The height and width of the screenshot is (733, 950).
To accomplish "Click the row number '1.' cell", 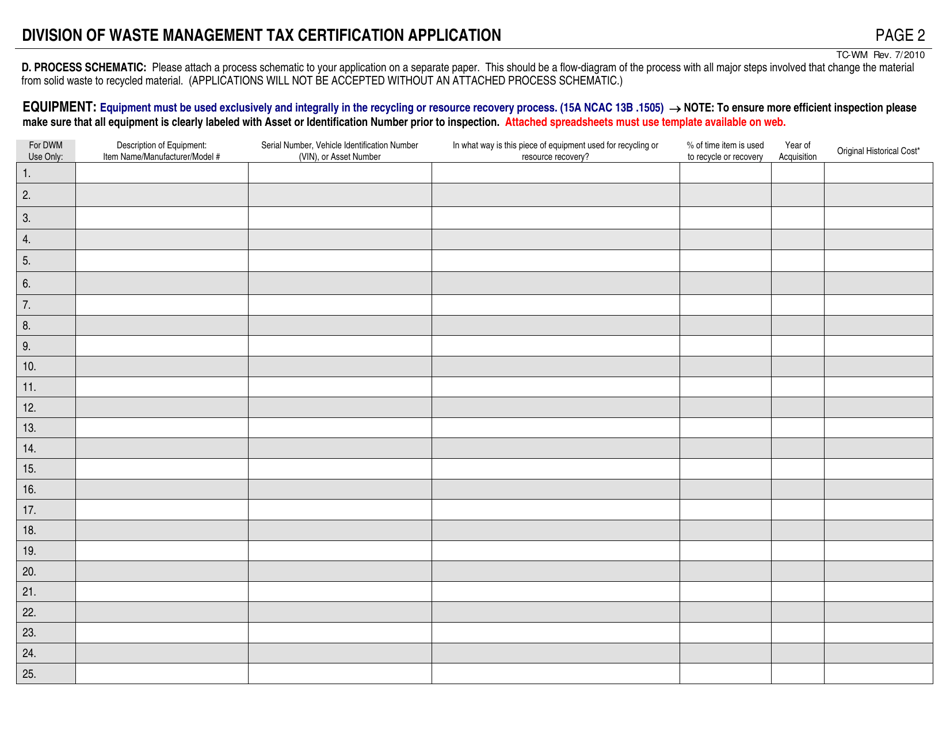I will (45, 173).
